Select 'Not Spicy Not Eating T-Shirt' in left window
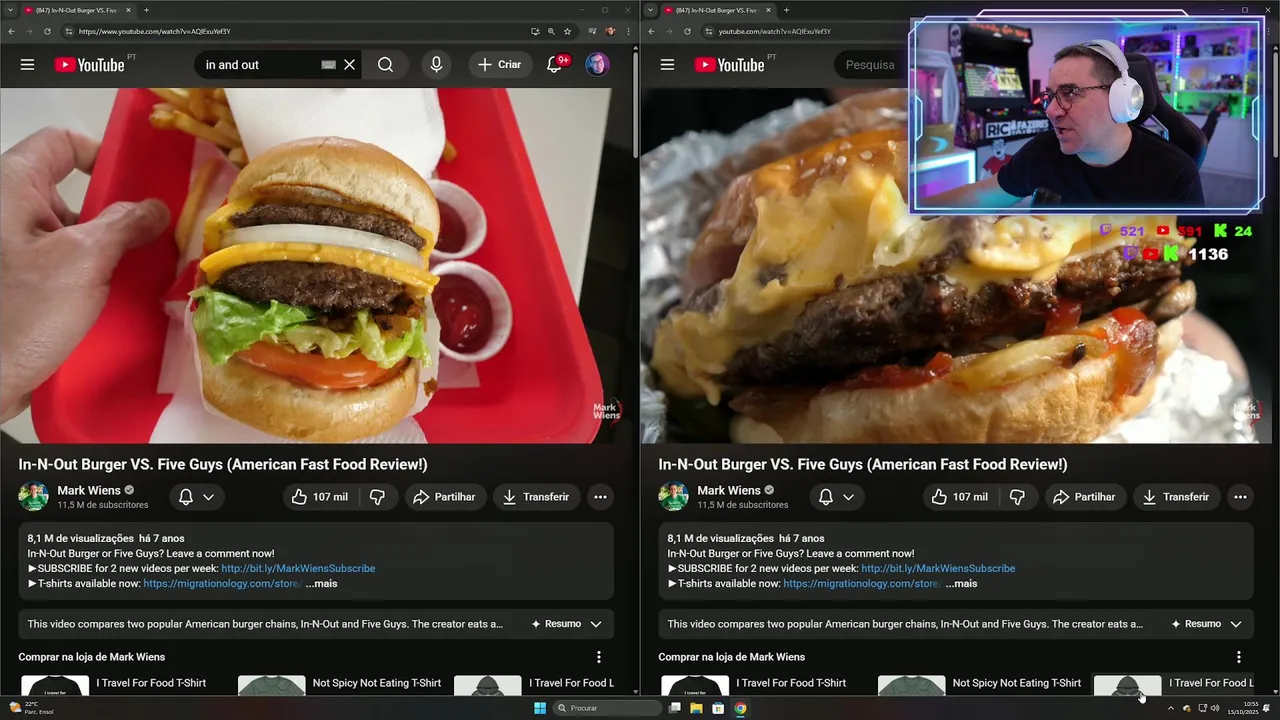Screen dimensions: 1280x720 point(377,683)
